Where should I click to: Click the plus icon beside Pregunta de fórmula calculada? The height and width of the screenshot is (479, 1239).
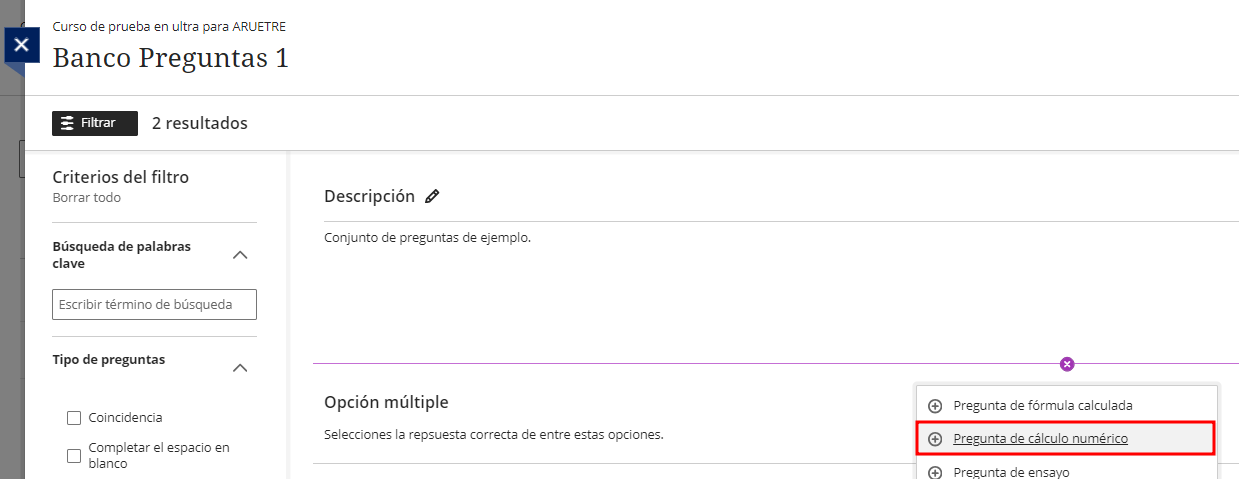(x=935, y=406)
